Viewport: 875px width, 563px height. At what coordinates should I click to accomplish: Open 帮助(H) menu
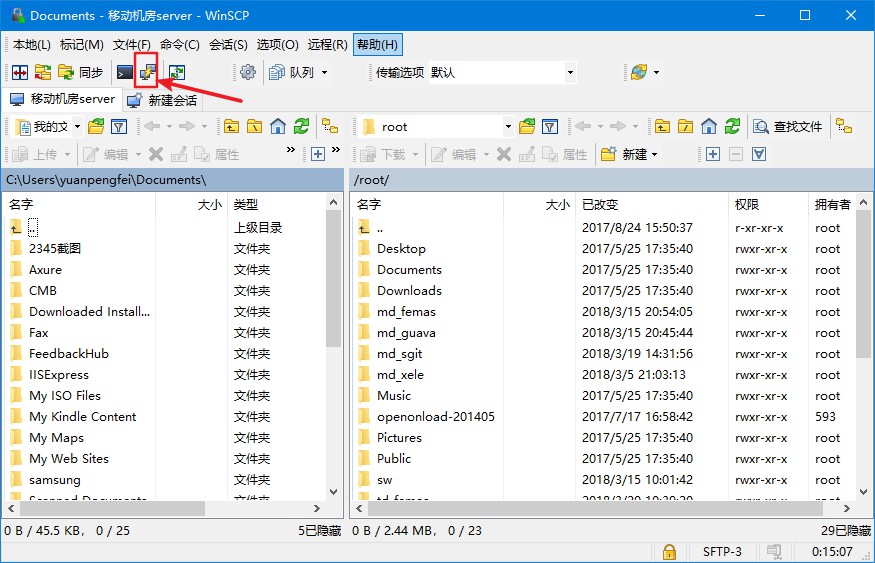(378, 45)
